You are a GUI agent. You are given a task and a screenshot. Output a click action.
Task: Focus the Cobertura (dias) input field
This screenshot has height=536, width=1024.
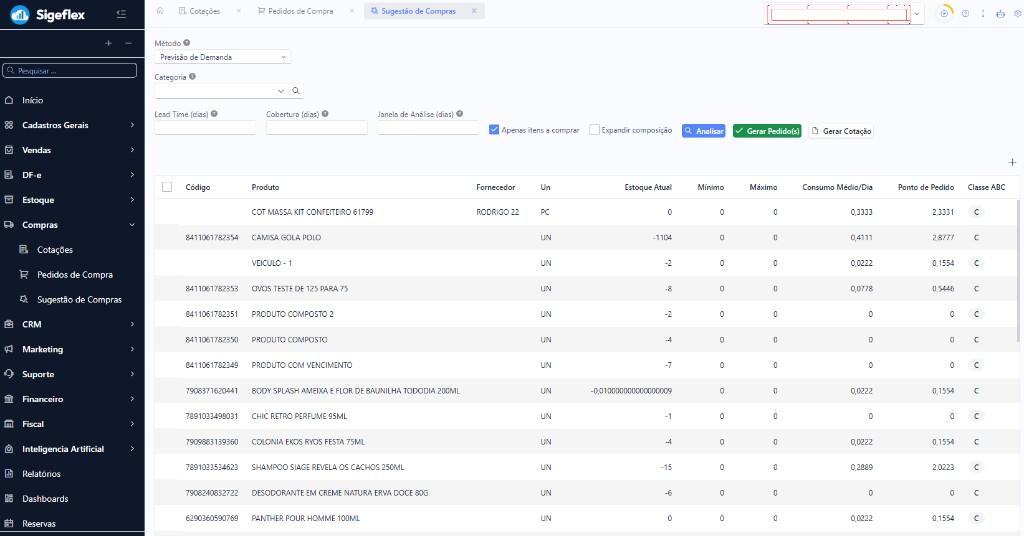(317, 128)
